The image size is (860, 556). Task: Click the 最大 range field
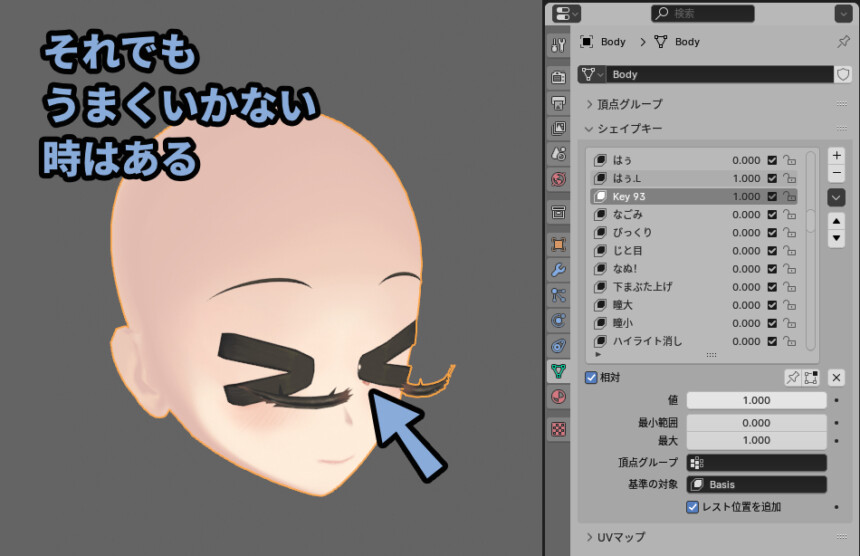click(756, 440)
